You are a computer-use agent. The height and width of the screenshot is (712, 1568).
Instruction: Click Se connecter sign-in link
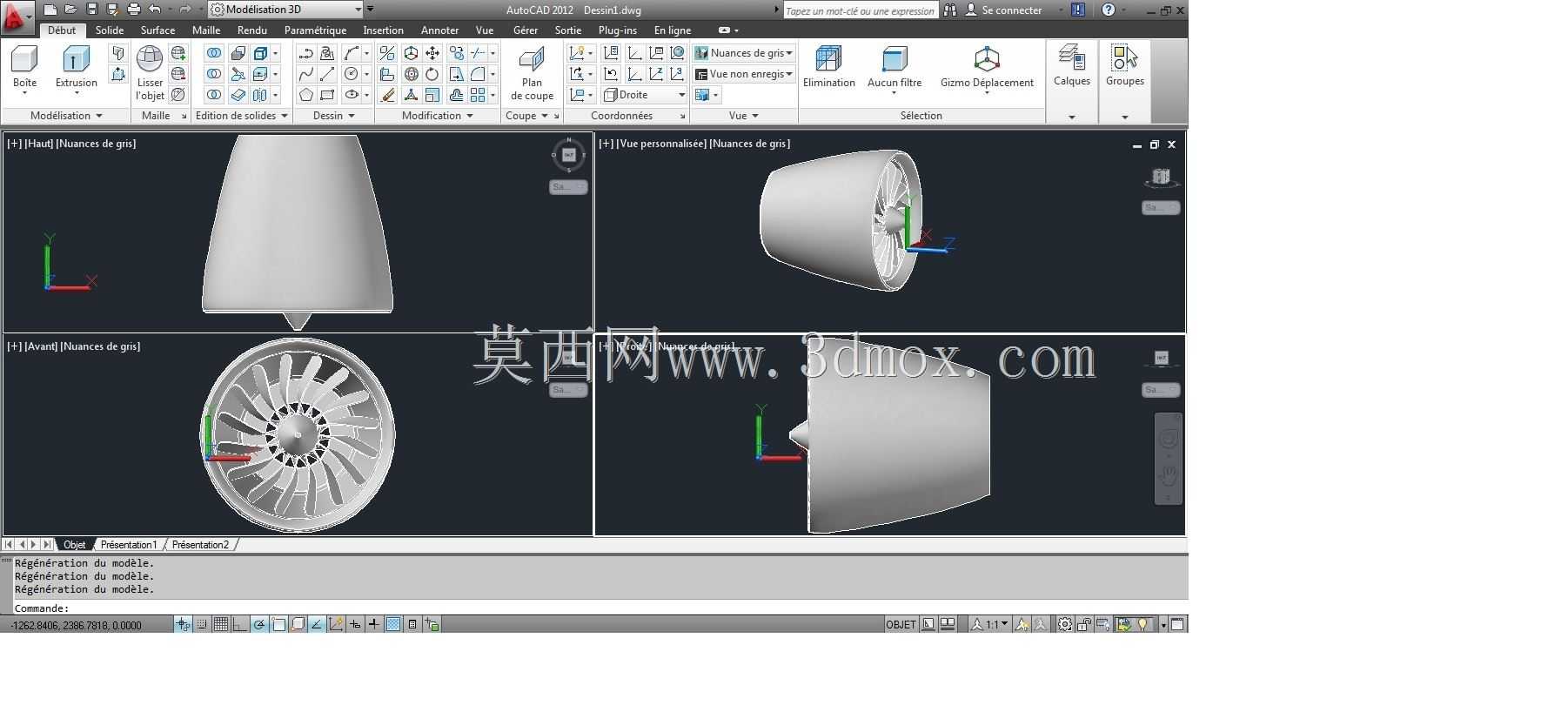1011,10
